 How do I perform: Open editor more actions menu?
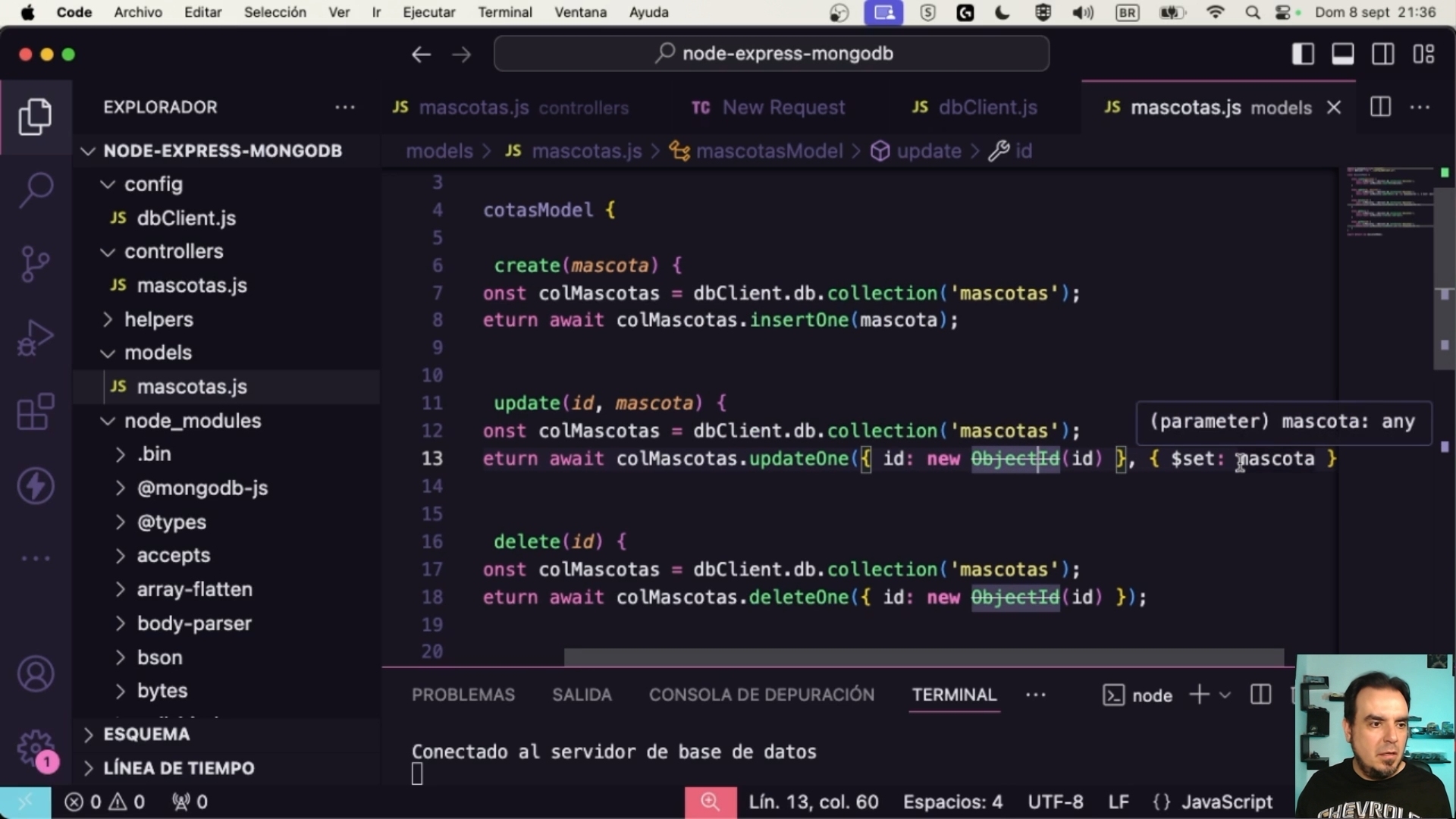(1420, 107)
